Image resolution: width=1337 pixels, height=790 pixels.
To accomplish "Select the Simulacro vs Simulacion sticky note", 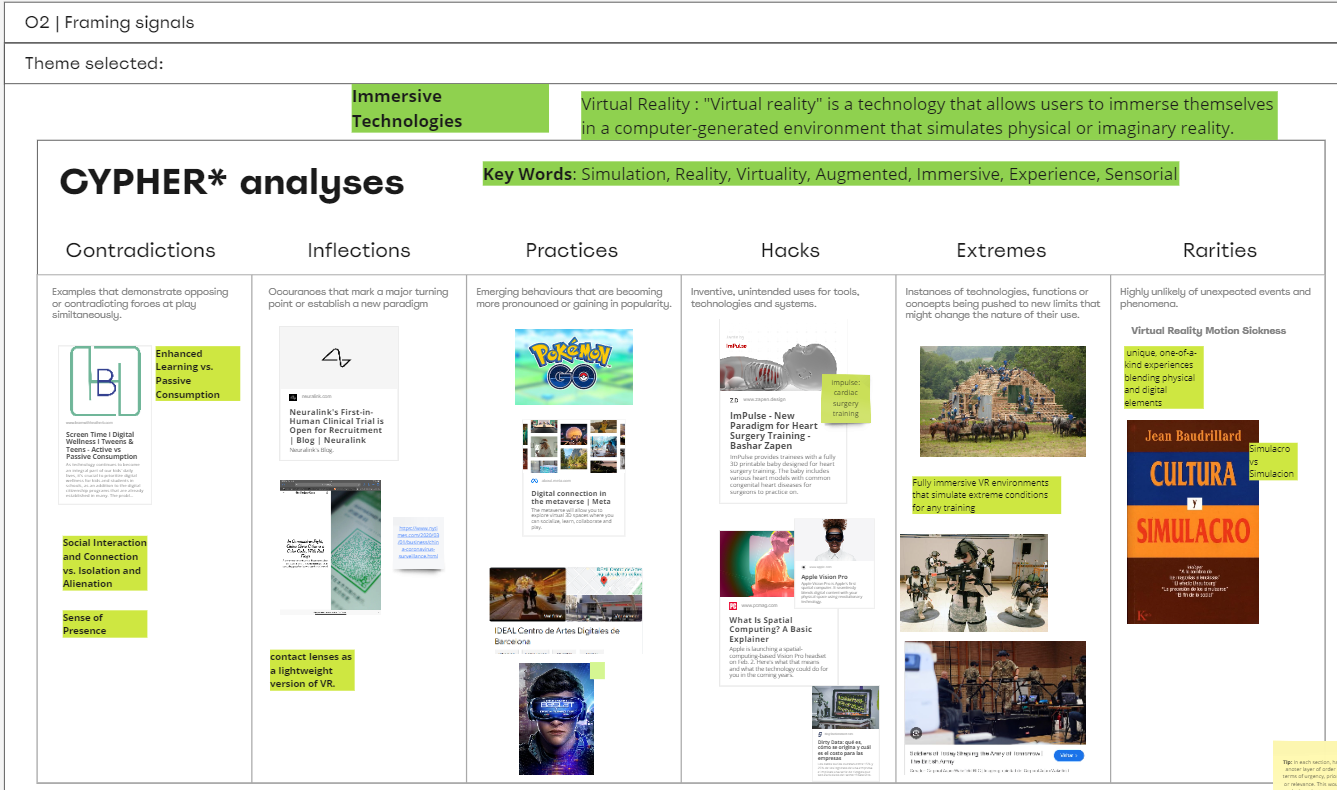I will pyautogui.click(x=1272, y=461).
